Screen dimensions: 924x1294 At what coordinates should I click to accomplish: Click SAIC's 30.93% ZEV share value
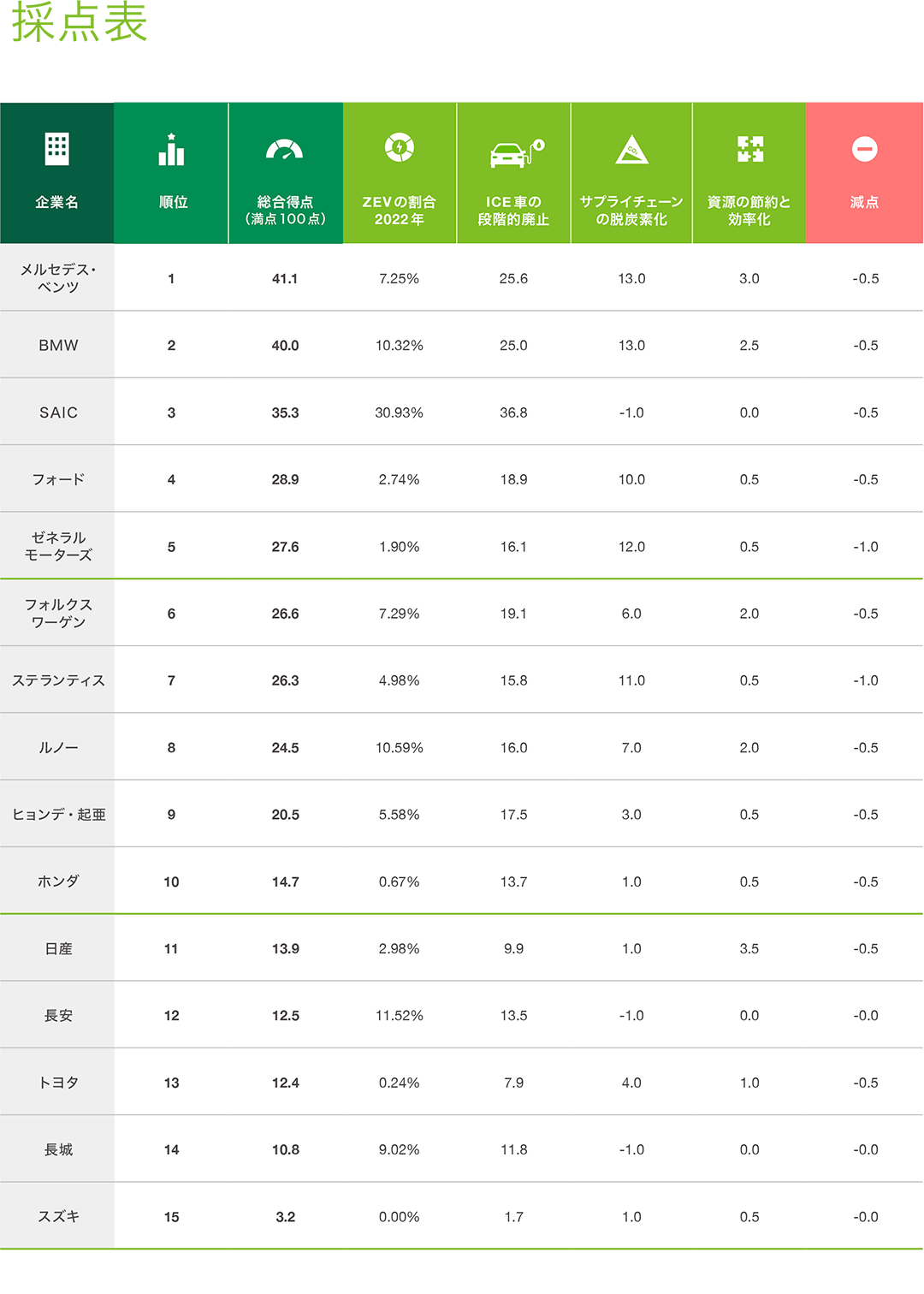tap(399, 413)
